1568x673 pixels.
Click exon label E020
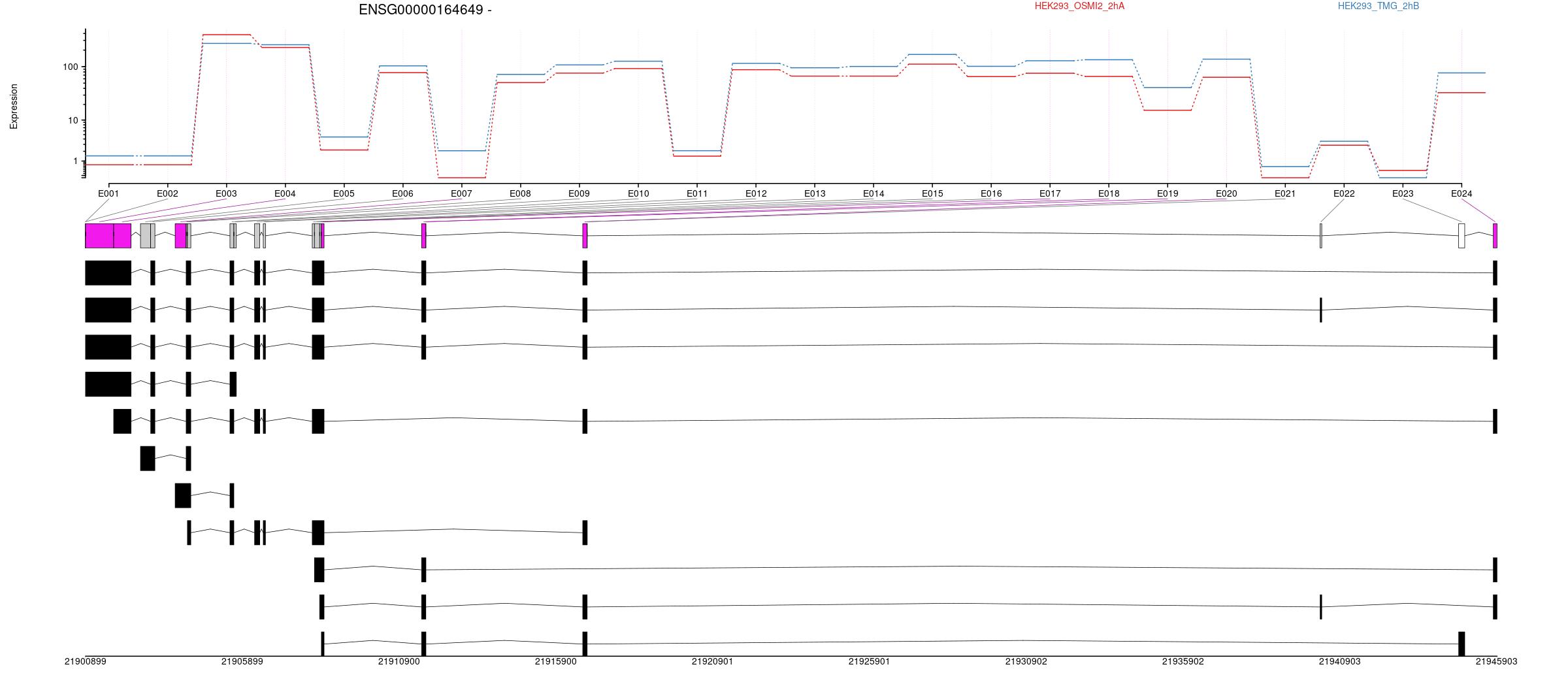click(1226, 193)
